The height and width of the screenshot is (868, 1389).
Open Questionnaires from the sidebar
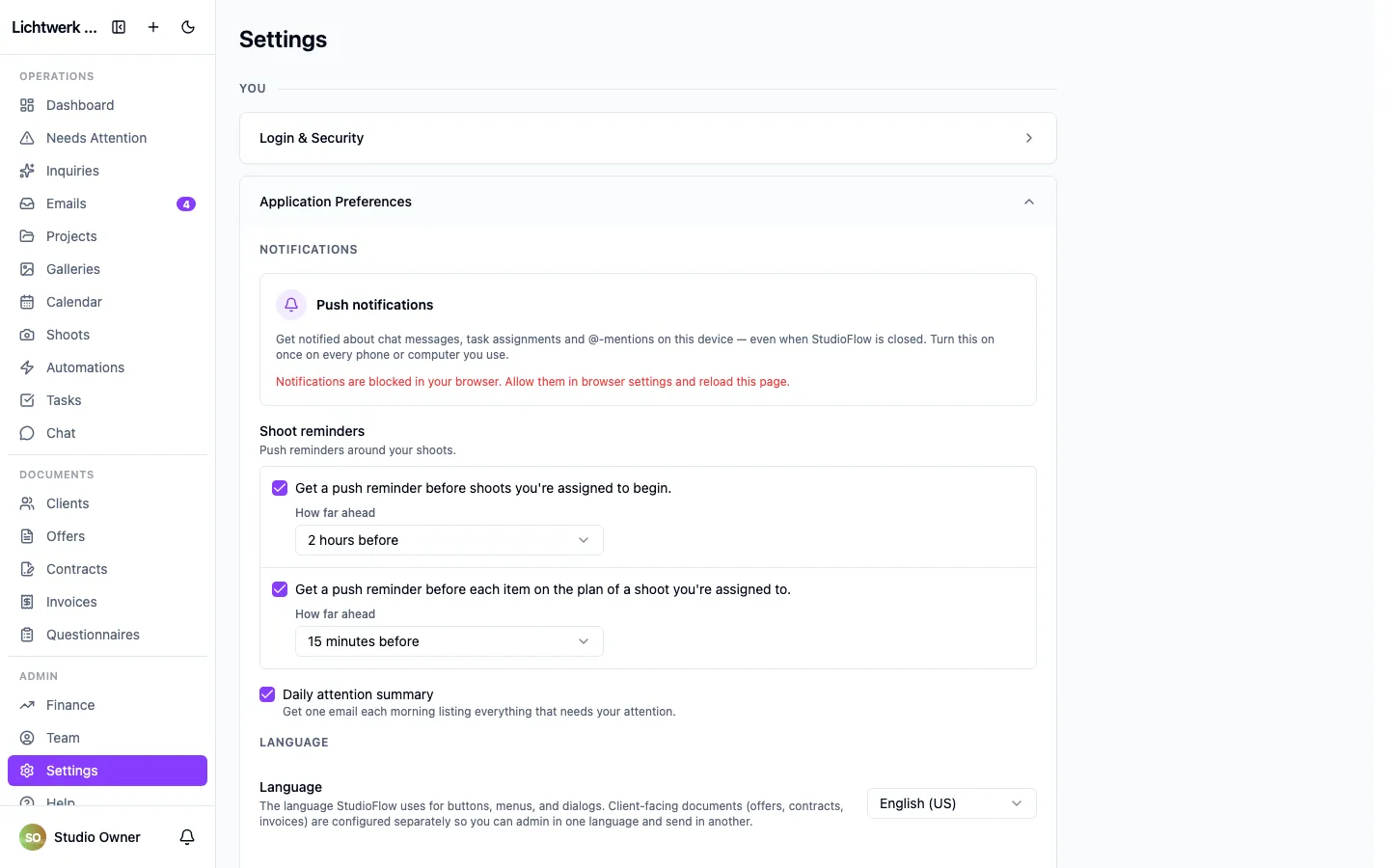(x=107, y=635)
